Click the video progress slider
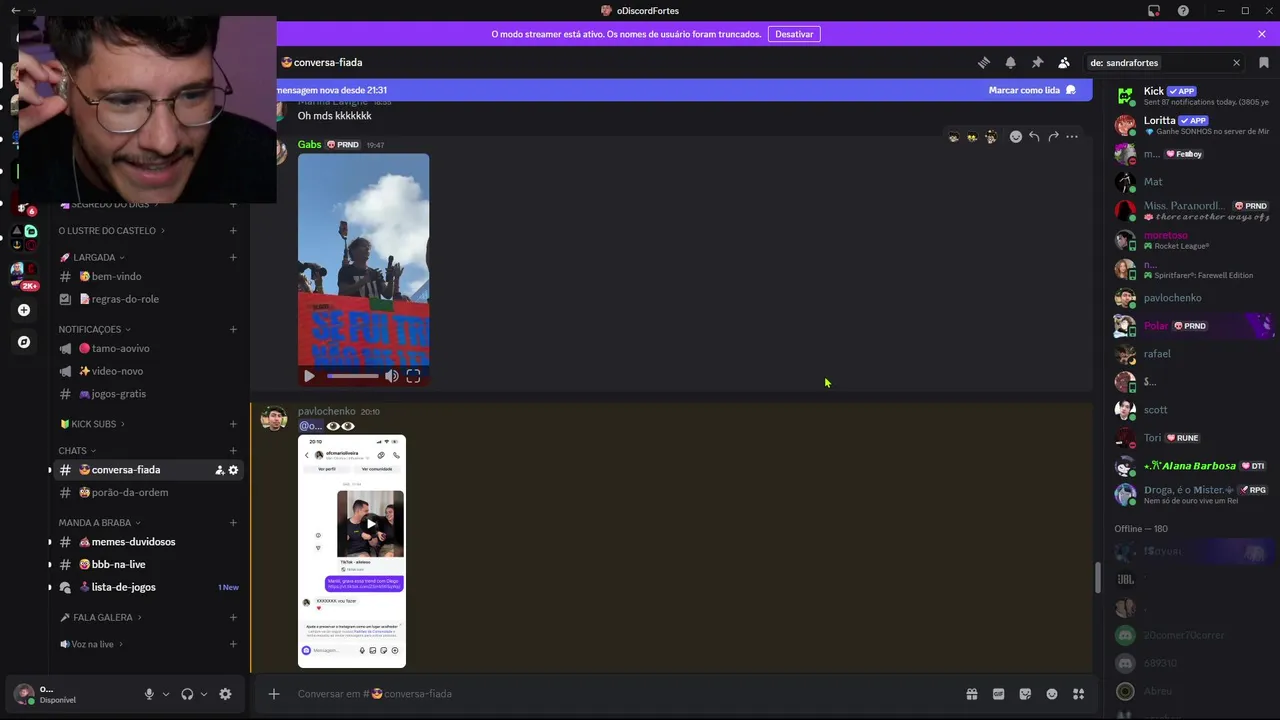The width and height of the screenshot is (1280, 720). 353,376
